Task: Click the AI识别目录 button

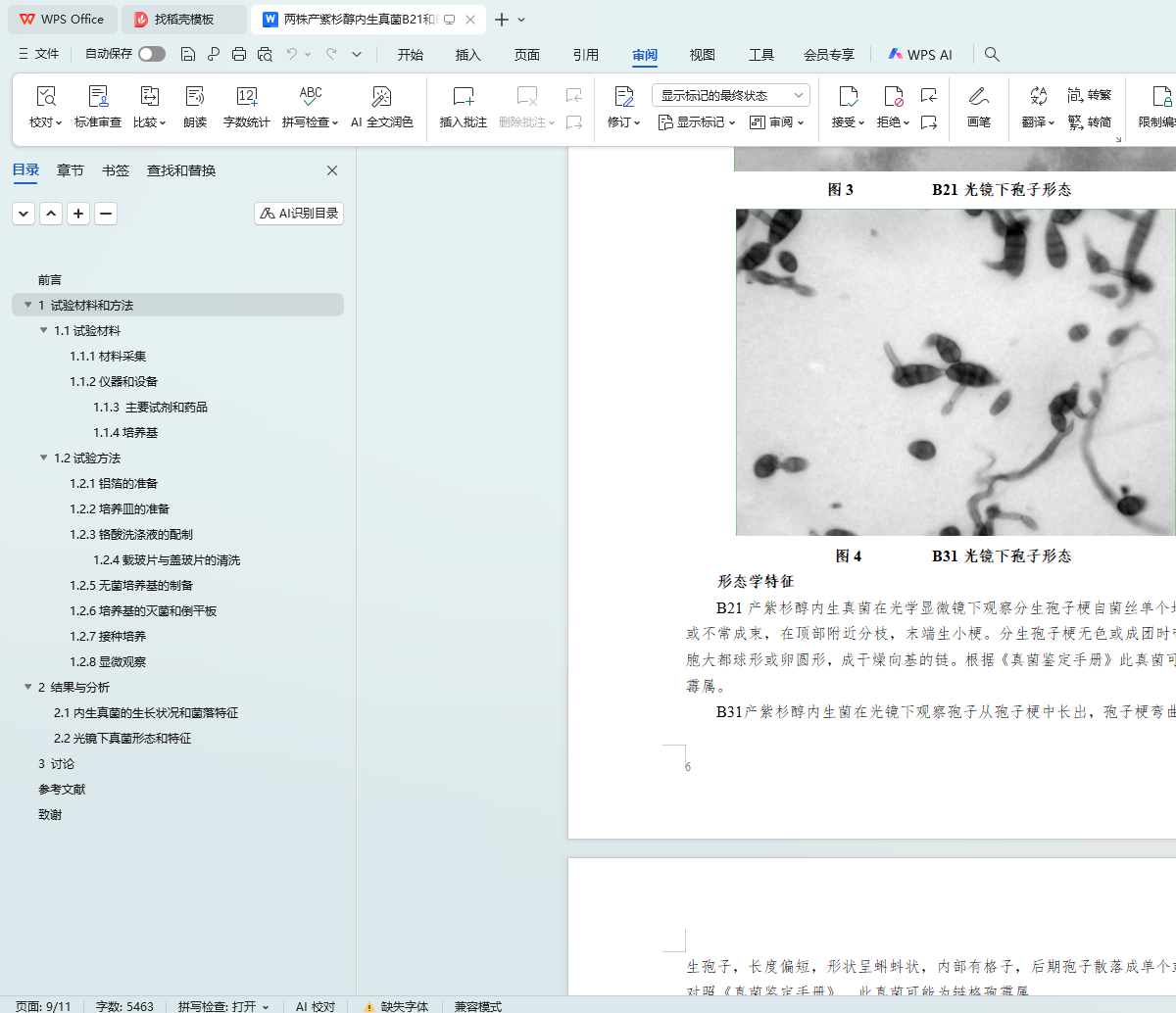Action: [299, 213]
